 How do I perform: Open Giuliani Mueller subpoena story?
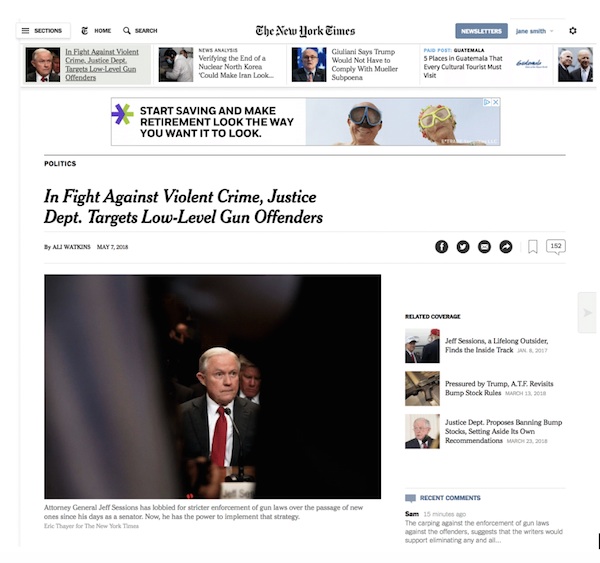(x=364, y=64)
